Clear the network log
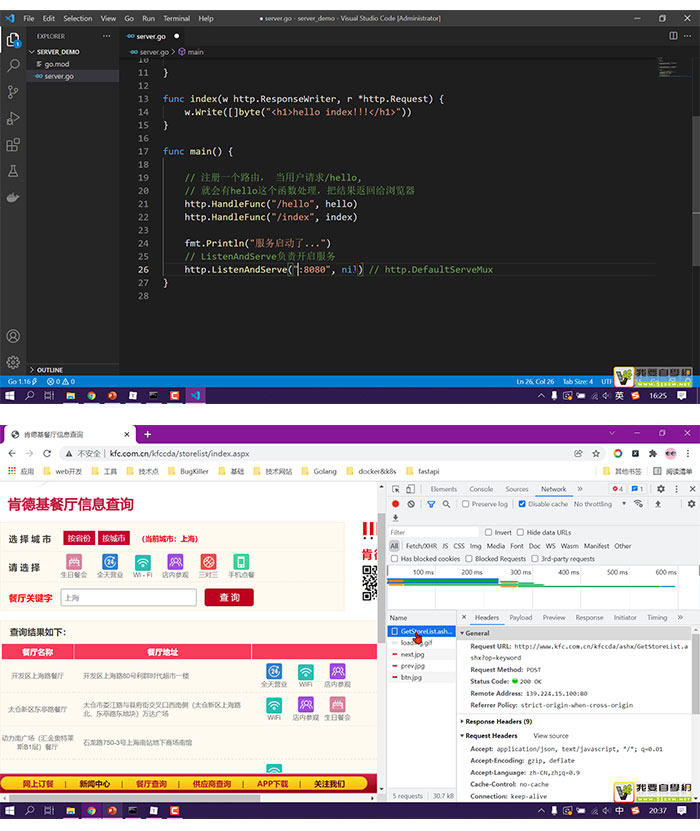700x831 pixels. (x=411, y=504)
